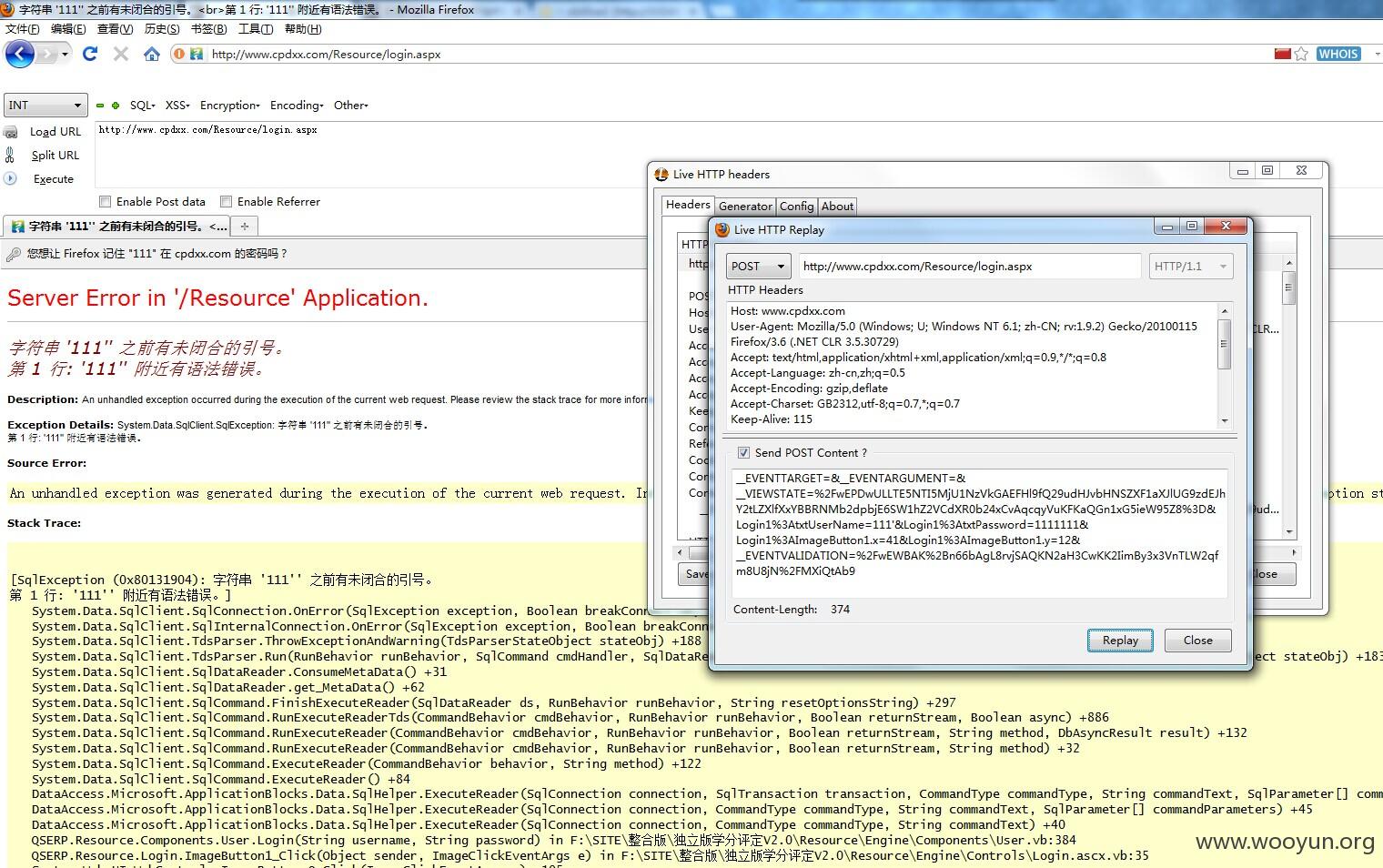1383x868 pixels.
Task: Click the Split URL icon in HackBar
Action: [10, 156]
